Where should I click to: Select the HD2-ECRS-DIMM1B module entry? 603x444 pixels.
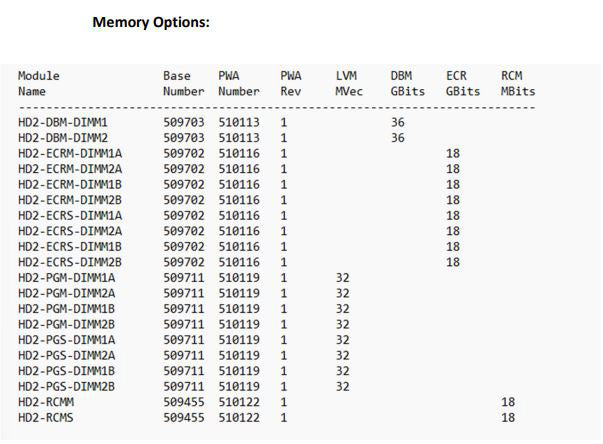70,246
